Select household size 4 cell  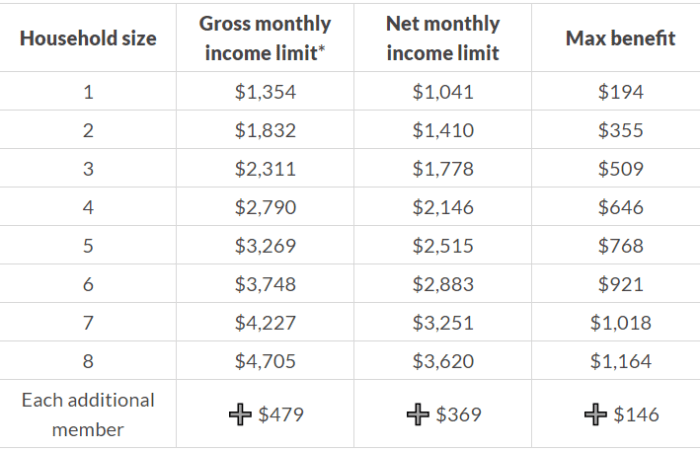(x=88, y=207)
